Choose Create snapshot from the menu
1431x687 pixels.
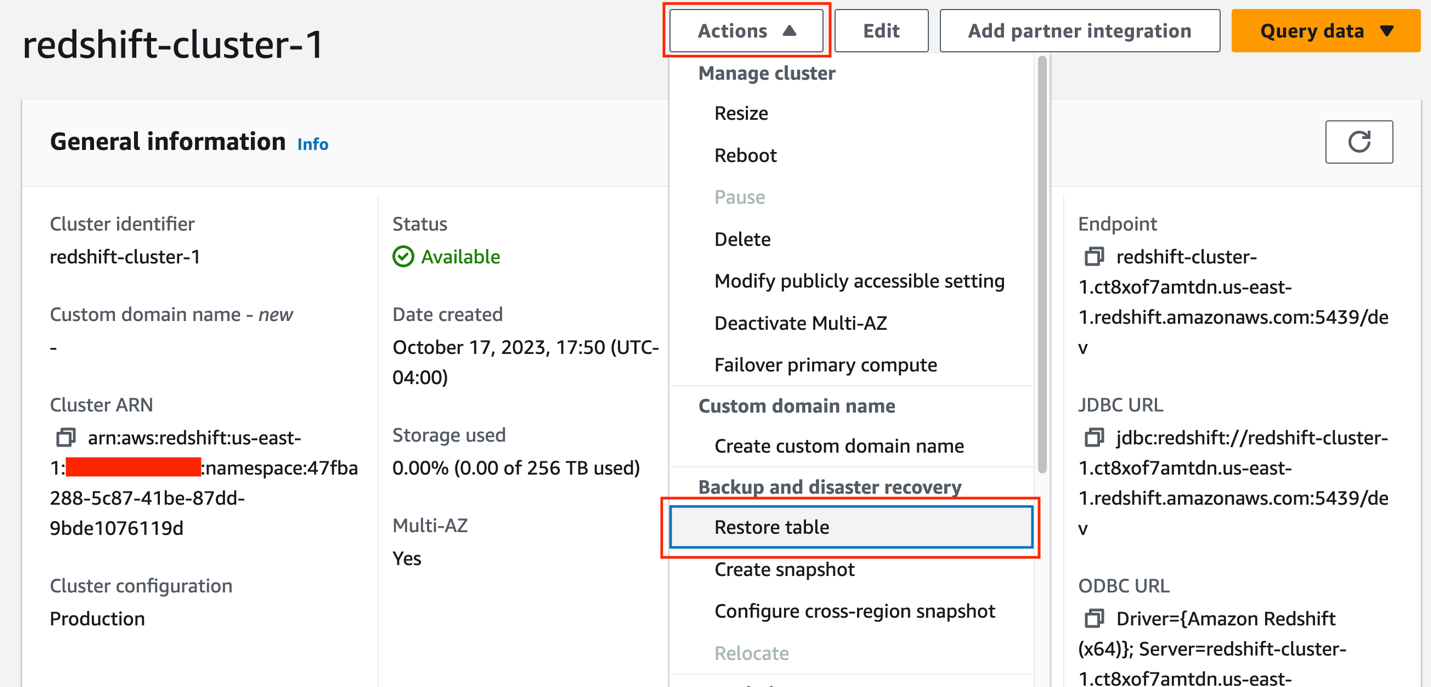(x=784, y=569)
